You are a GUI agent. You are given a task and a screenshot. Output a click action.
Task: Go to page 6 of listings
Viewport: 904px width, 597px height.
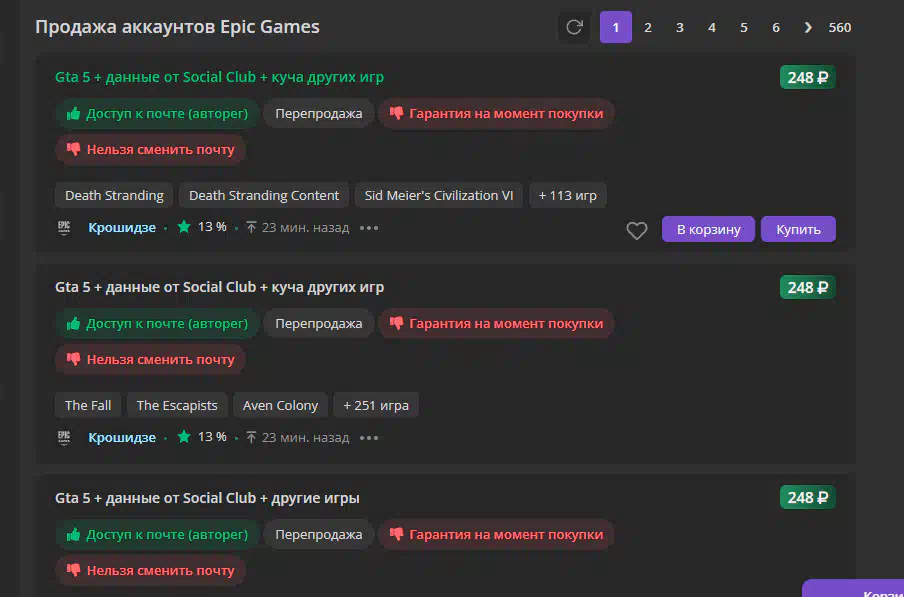click(x=776, y=27)
